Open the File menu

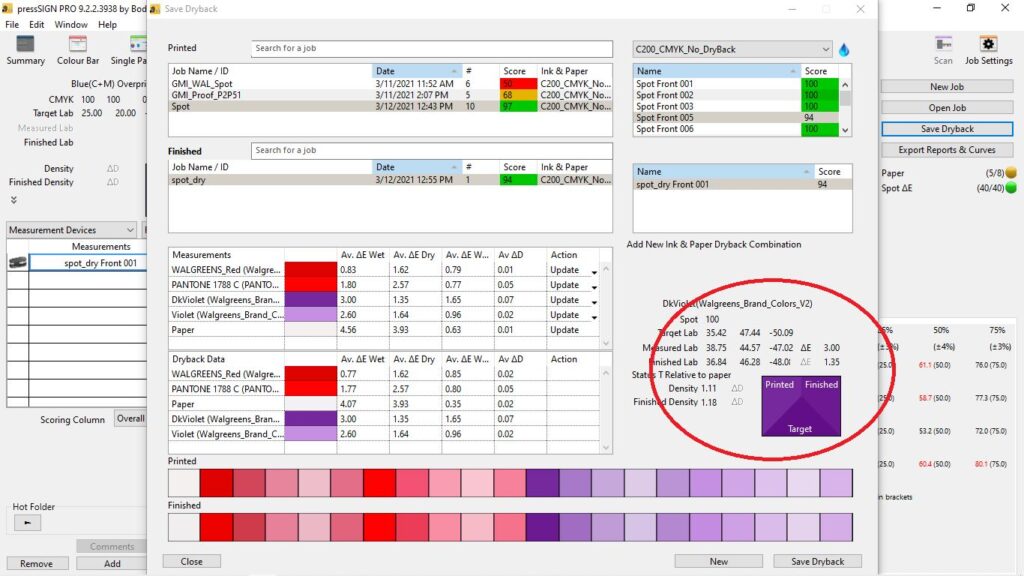[12, 24]
